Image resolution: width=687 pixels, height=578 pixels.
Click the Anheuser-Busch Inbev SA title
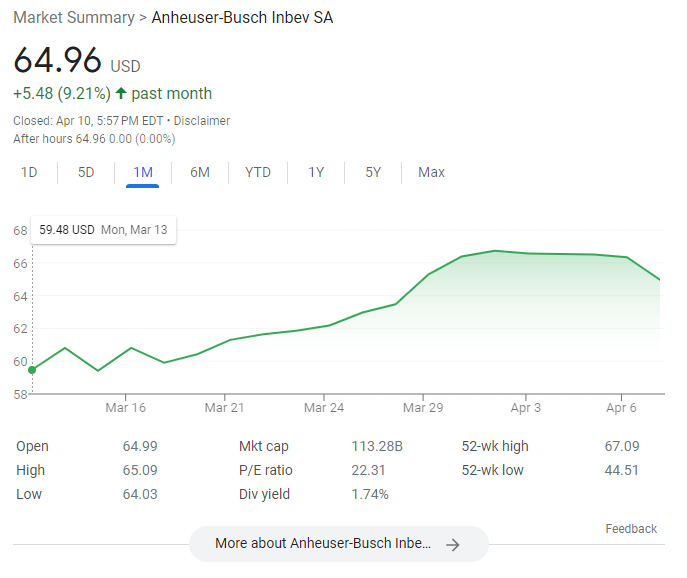[242, 18]
